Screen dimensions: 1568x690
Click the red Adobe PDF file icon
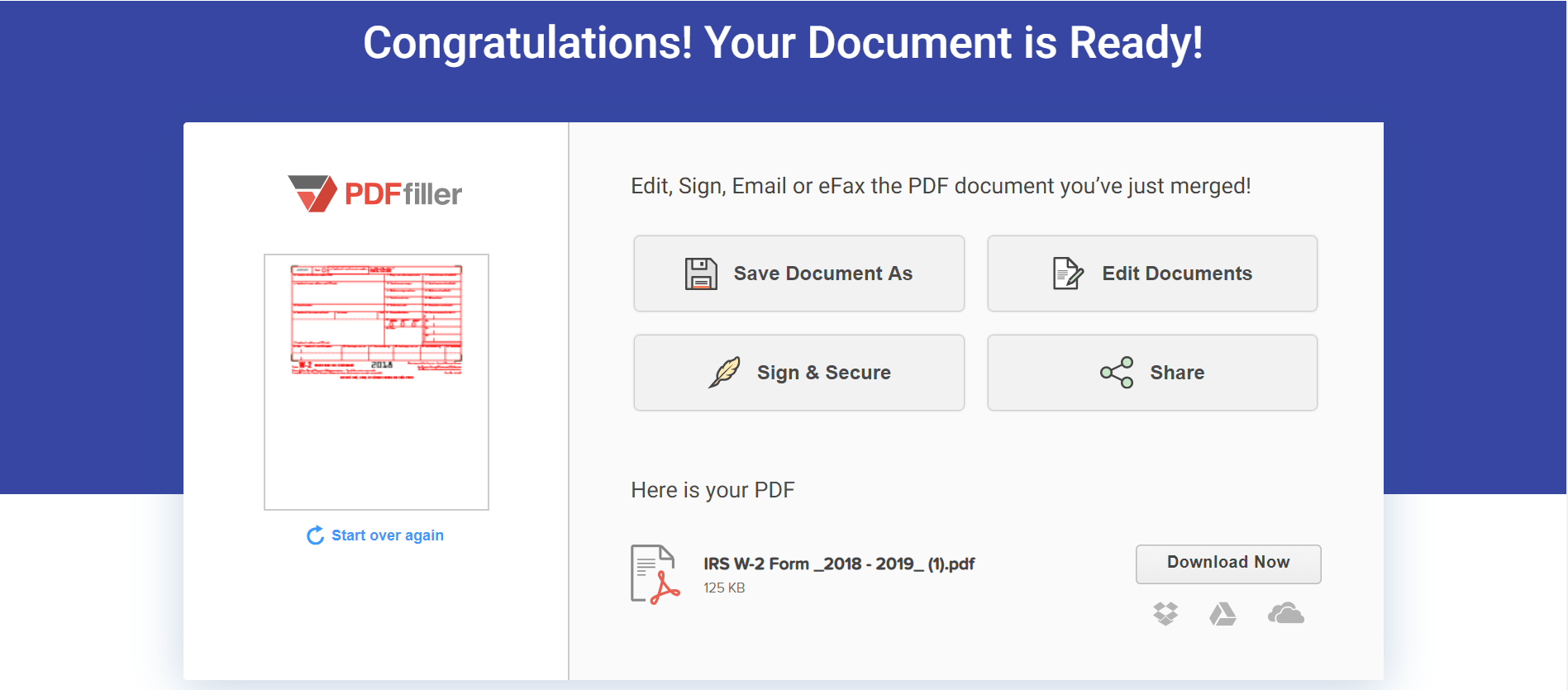(652, 570)
